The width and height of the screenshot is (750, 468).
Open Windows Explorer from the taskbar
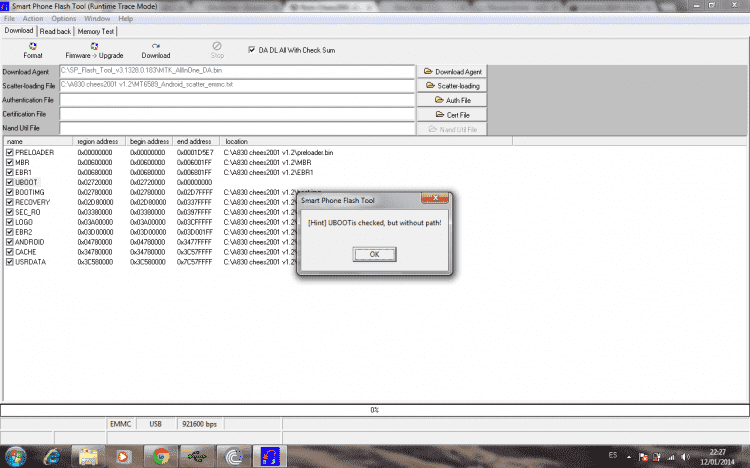click(x=88, y=457)
